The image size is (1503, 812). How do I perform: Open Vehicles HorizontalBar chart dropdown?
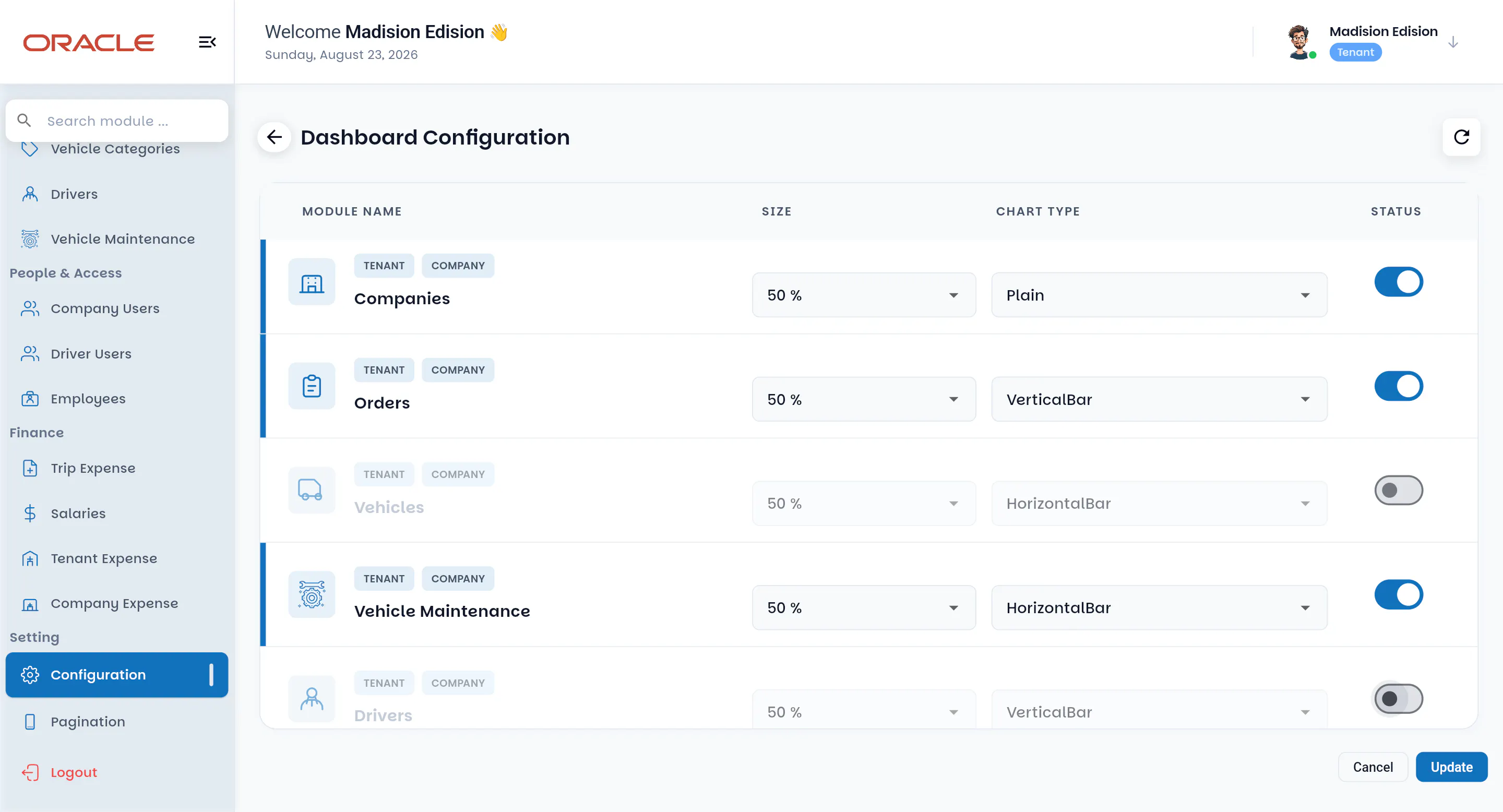click(x=1159, y=504)
